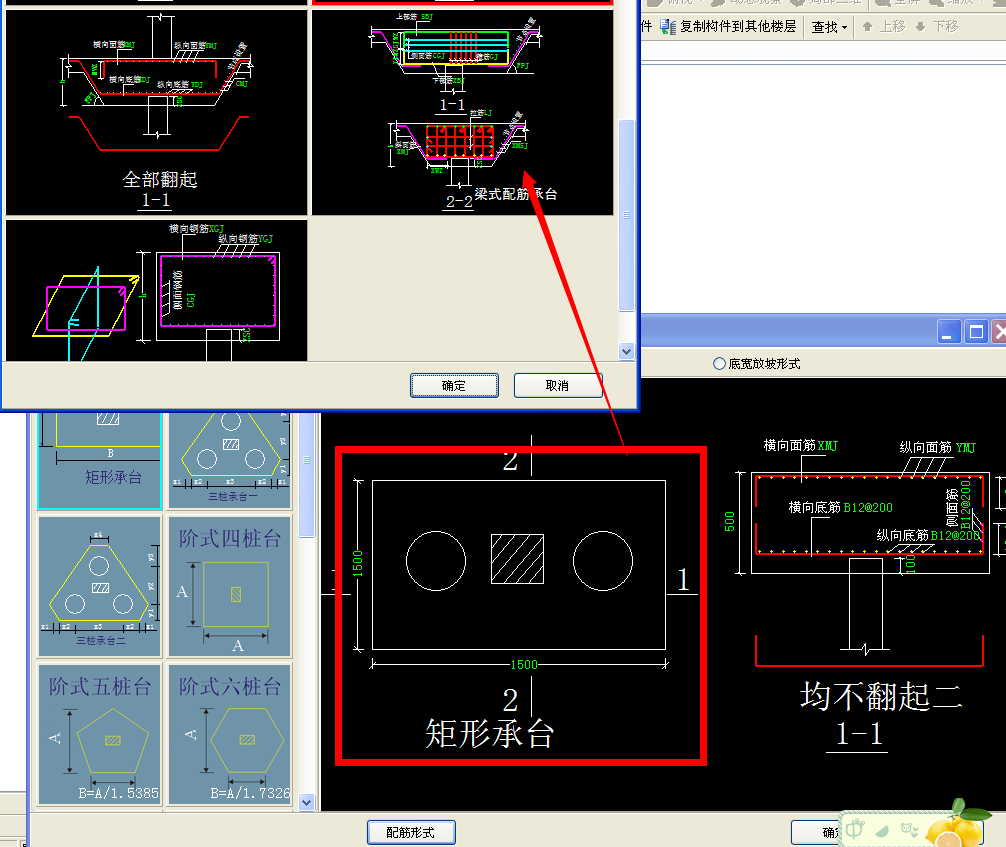Select the 底宽放坡形式 radio button
The image size is (1006, 847).
click(719, 364)
